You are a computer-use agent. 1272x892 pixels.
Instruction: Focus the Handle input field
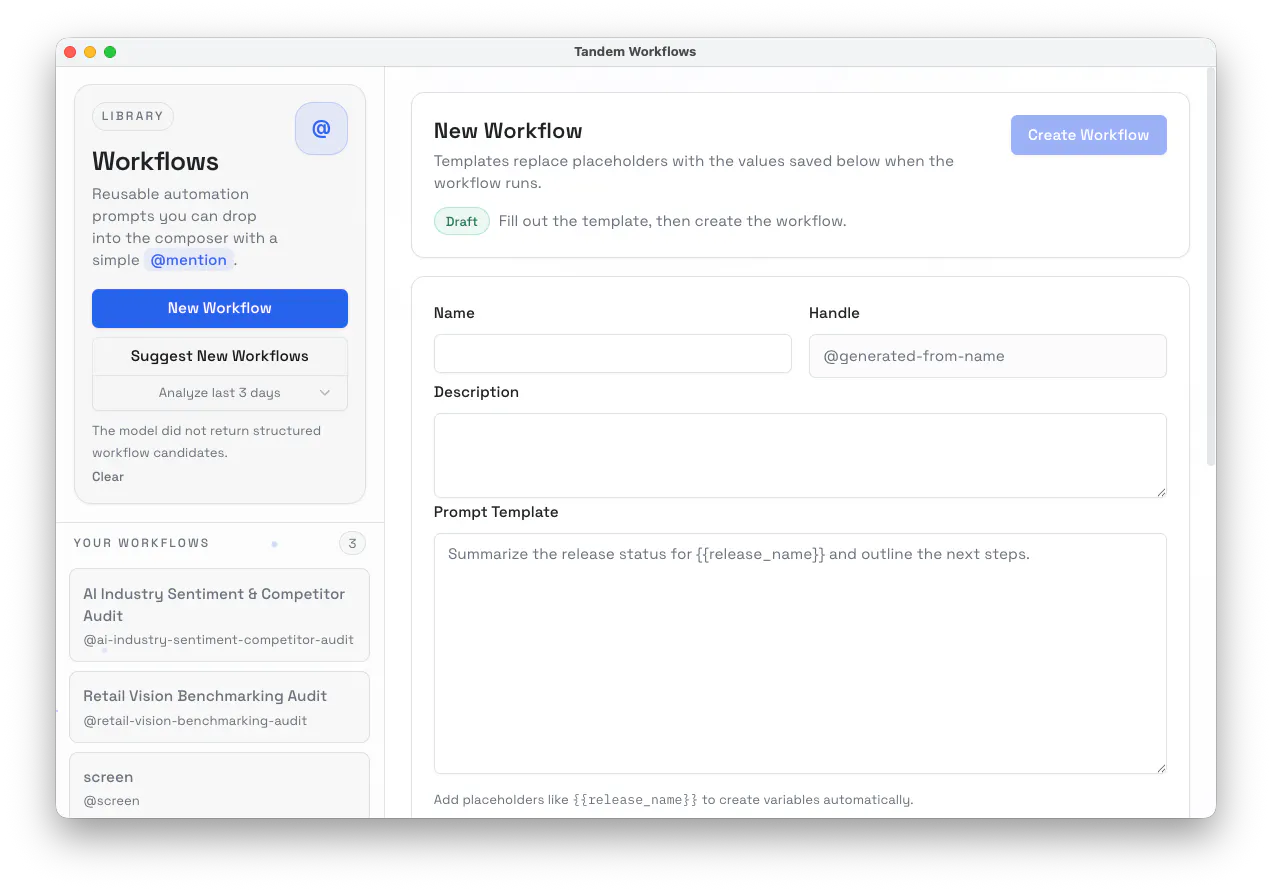988,356
